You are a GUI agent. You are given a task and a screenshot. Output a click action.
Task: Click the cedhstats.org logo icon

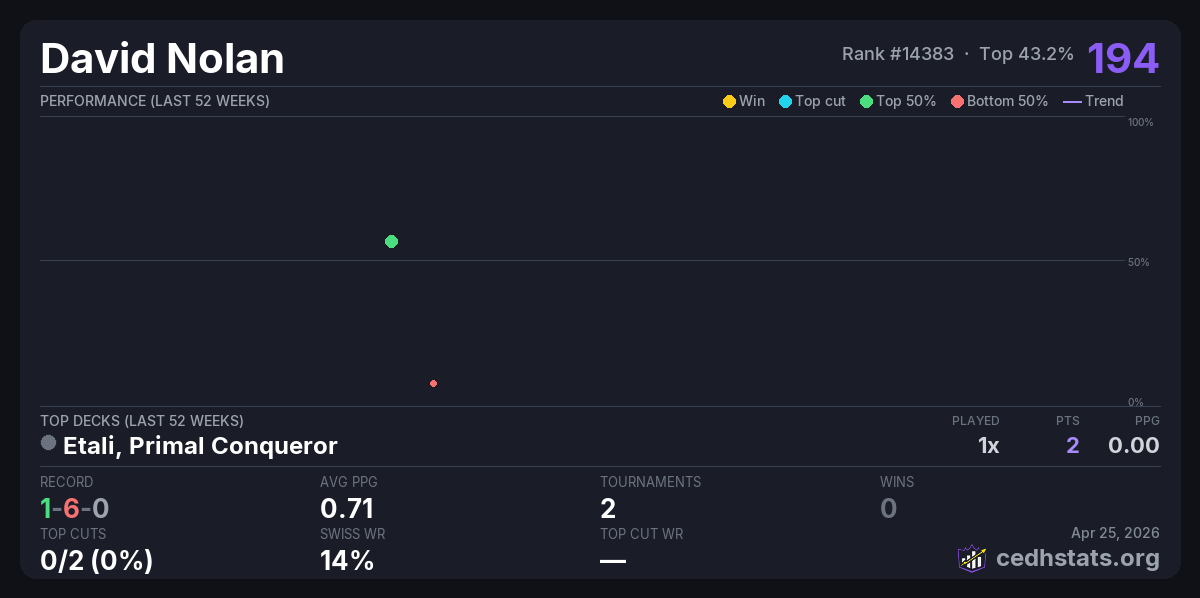[972, 558]
